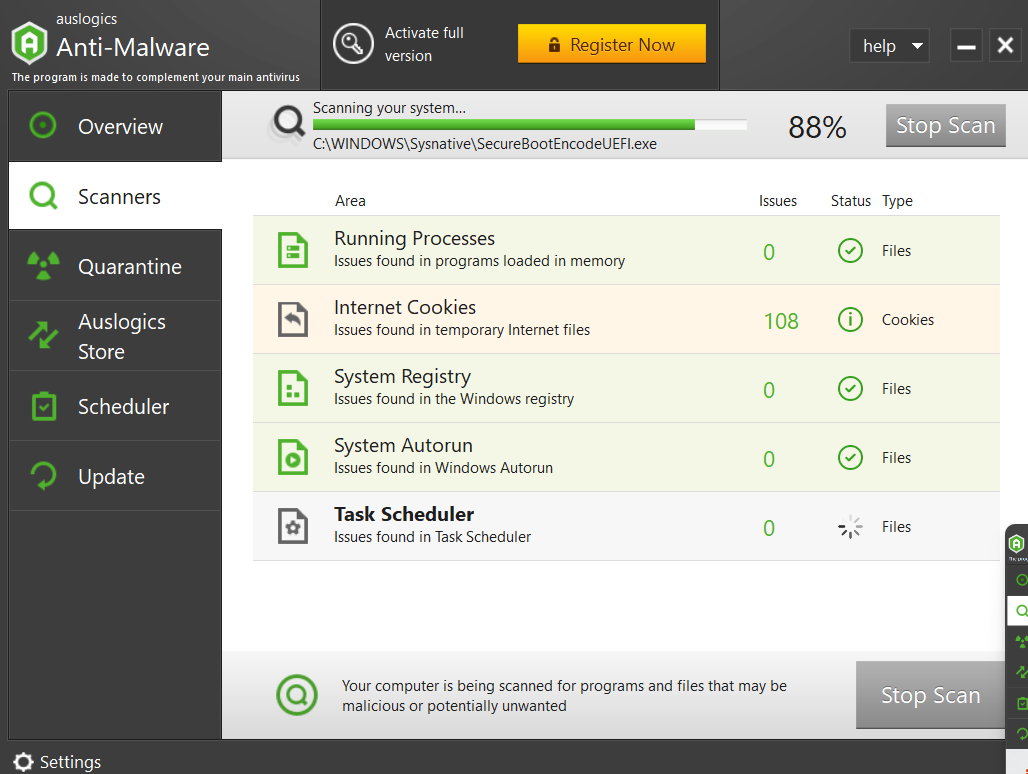Viewport: 1028px width, 774px height.
Task: Click the Task Scheduler gear-file icon
Action: pyautogui.click(x=292, y=526)
